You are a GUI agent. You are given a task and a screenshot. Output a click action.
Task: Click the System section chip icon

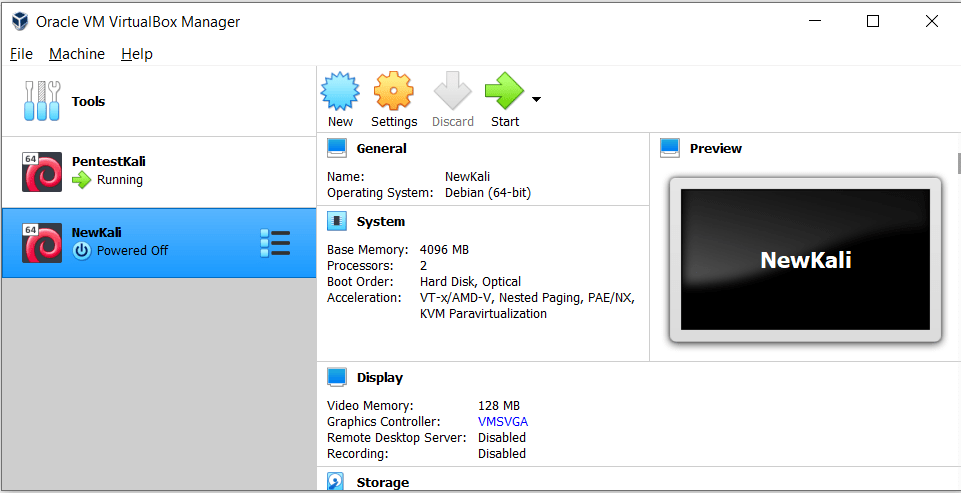click(x=337, y=222)
